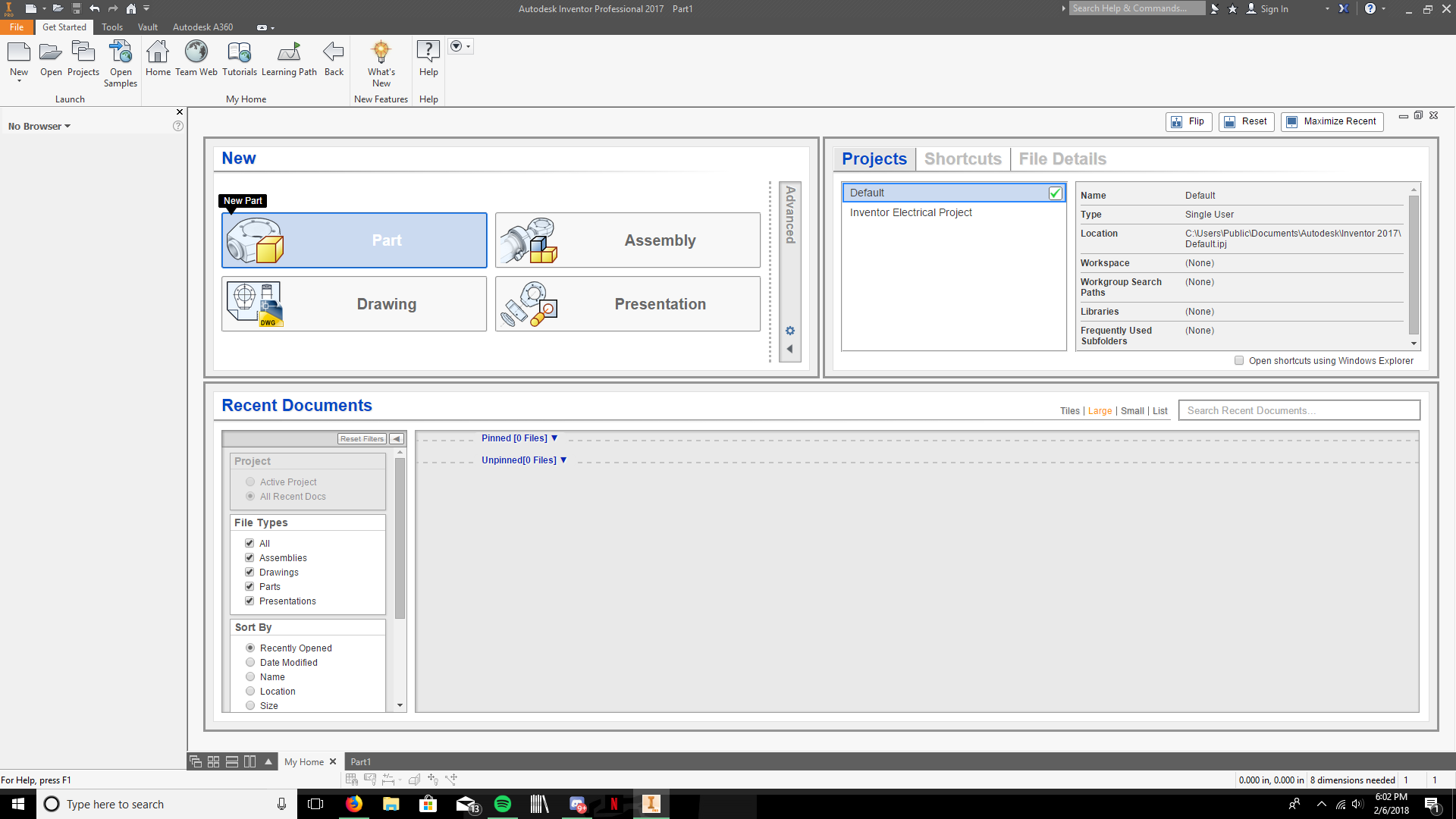The height and width of the screenshot is (819, 1456).
Task: Sort by Date Modified
Action: pyautogui.click(x=250, y=662)
